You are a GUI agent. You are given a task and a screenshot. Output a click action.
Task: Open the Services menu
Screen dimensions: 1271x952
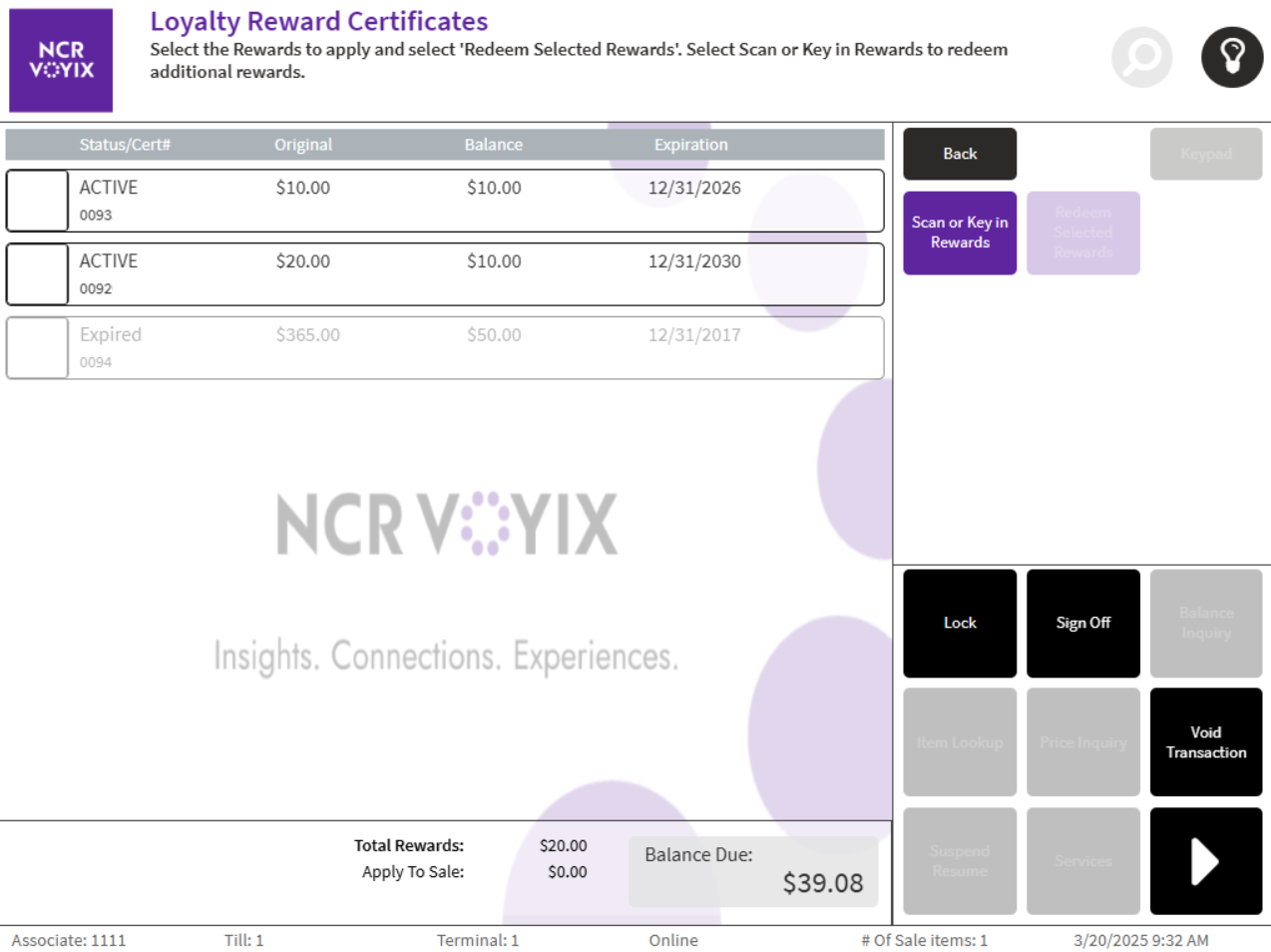(1082, 861)
